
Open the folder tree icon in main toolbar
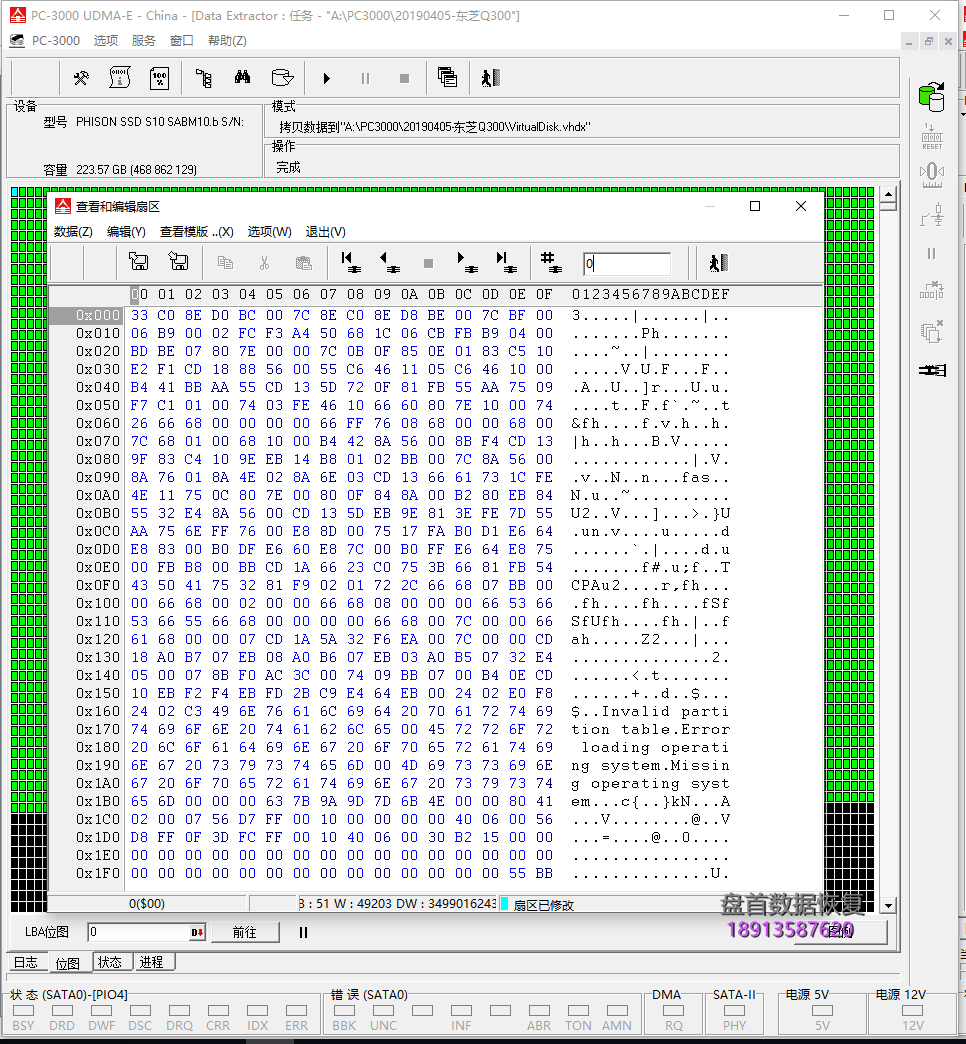tap(204, 79)
